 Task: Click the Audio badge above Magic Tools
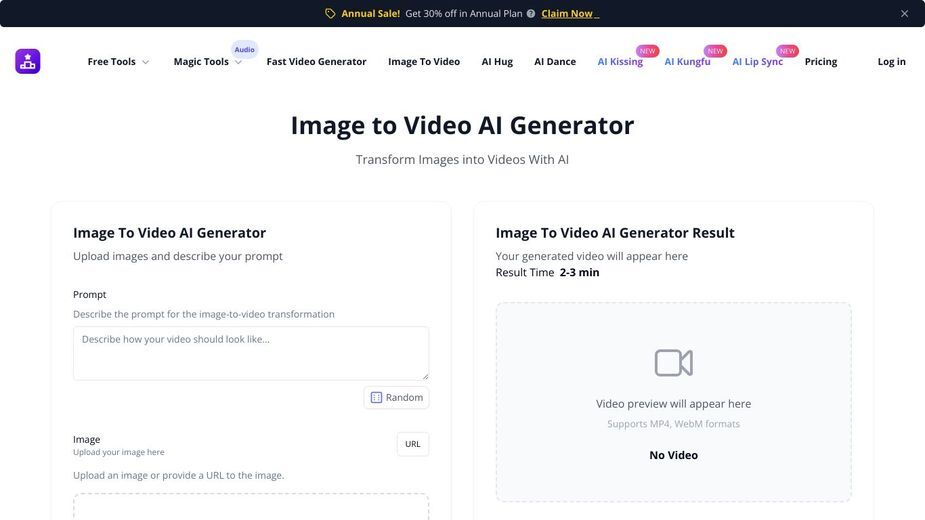click(244, 50)
